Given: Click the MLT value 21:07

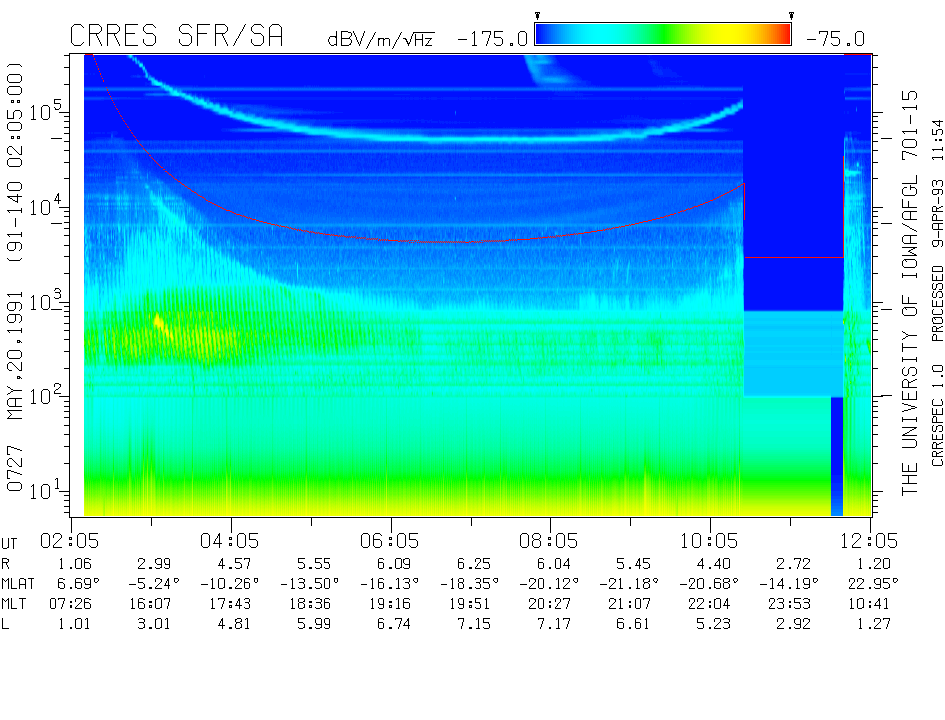Looking at the screenshot, I should coord(629,604).
